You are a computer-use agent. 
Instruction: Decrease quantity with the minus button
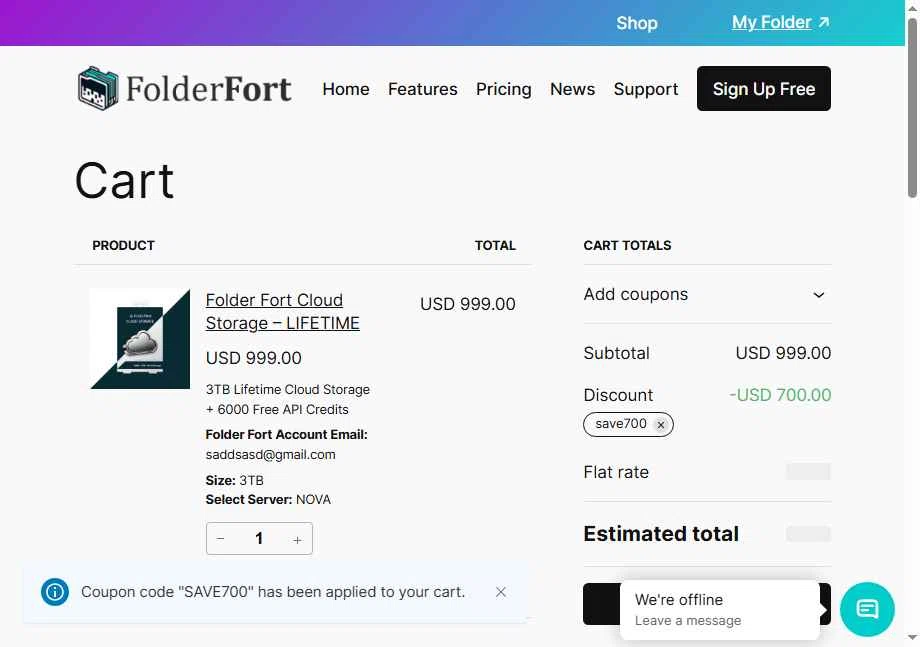point(221,538)
